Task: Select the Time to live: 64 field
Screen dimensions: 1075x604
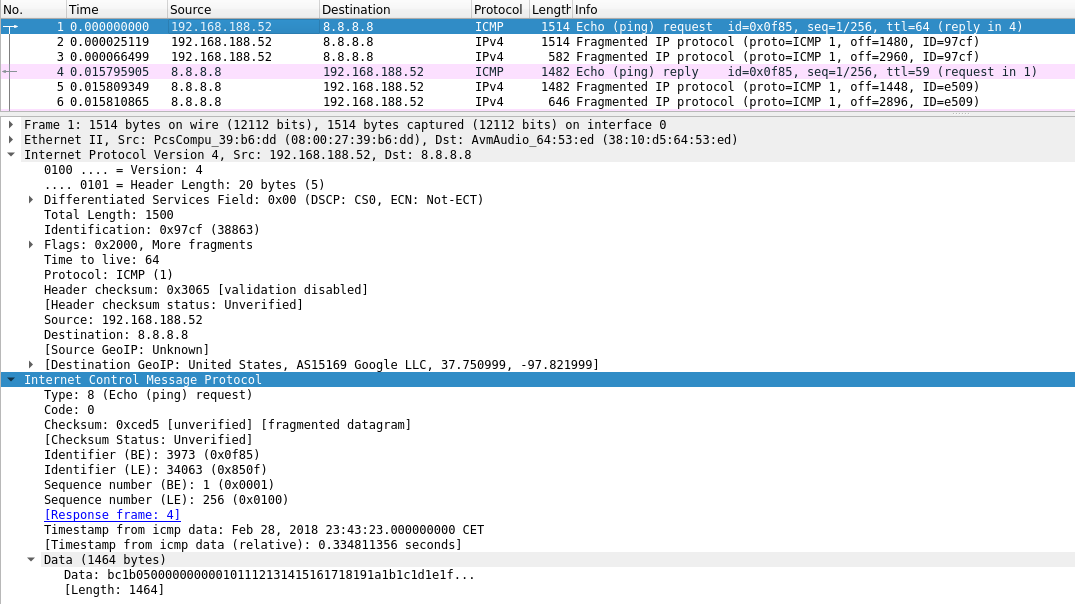Action: (101, 260)
